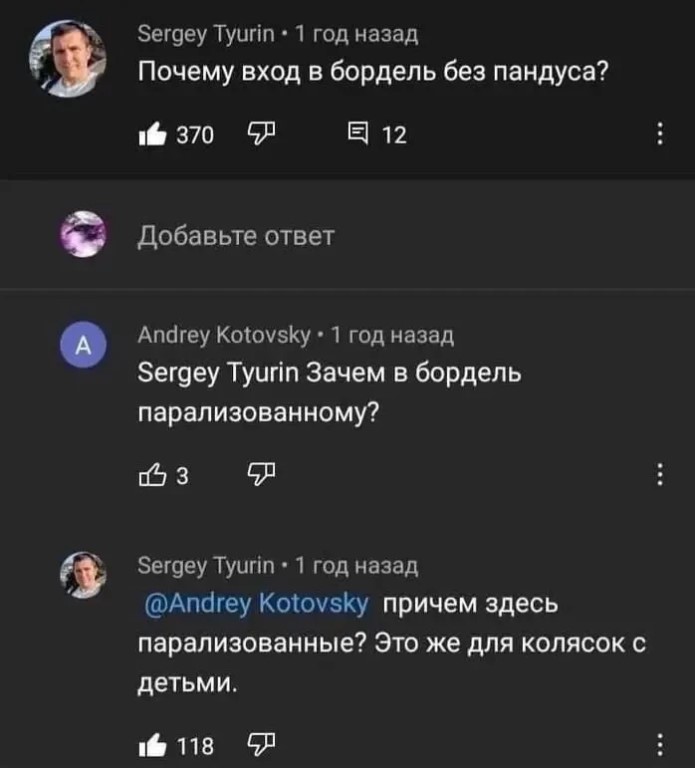This screenshot has height=768, width=695.
Task: Dislike Sergey's reply about колясок
Action: tap(261, 744)
